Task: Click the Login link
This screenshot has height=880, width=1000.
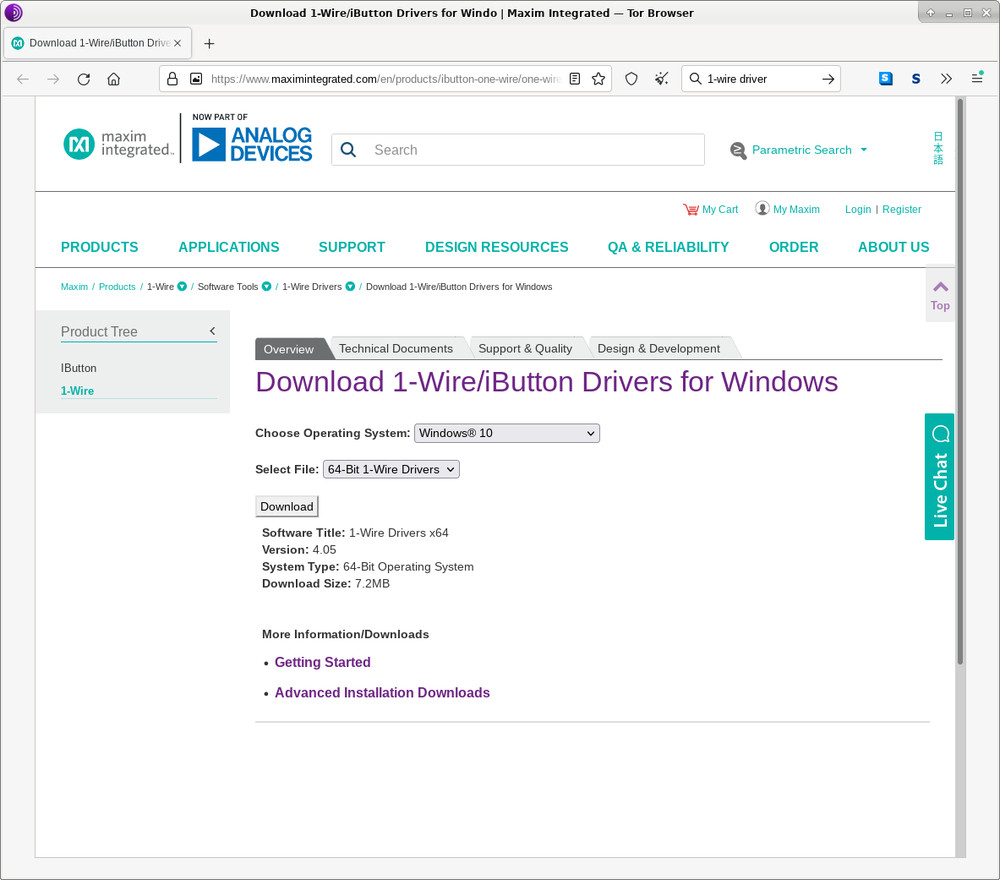Action: click(x=858, y=209)
